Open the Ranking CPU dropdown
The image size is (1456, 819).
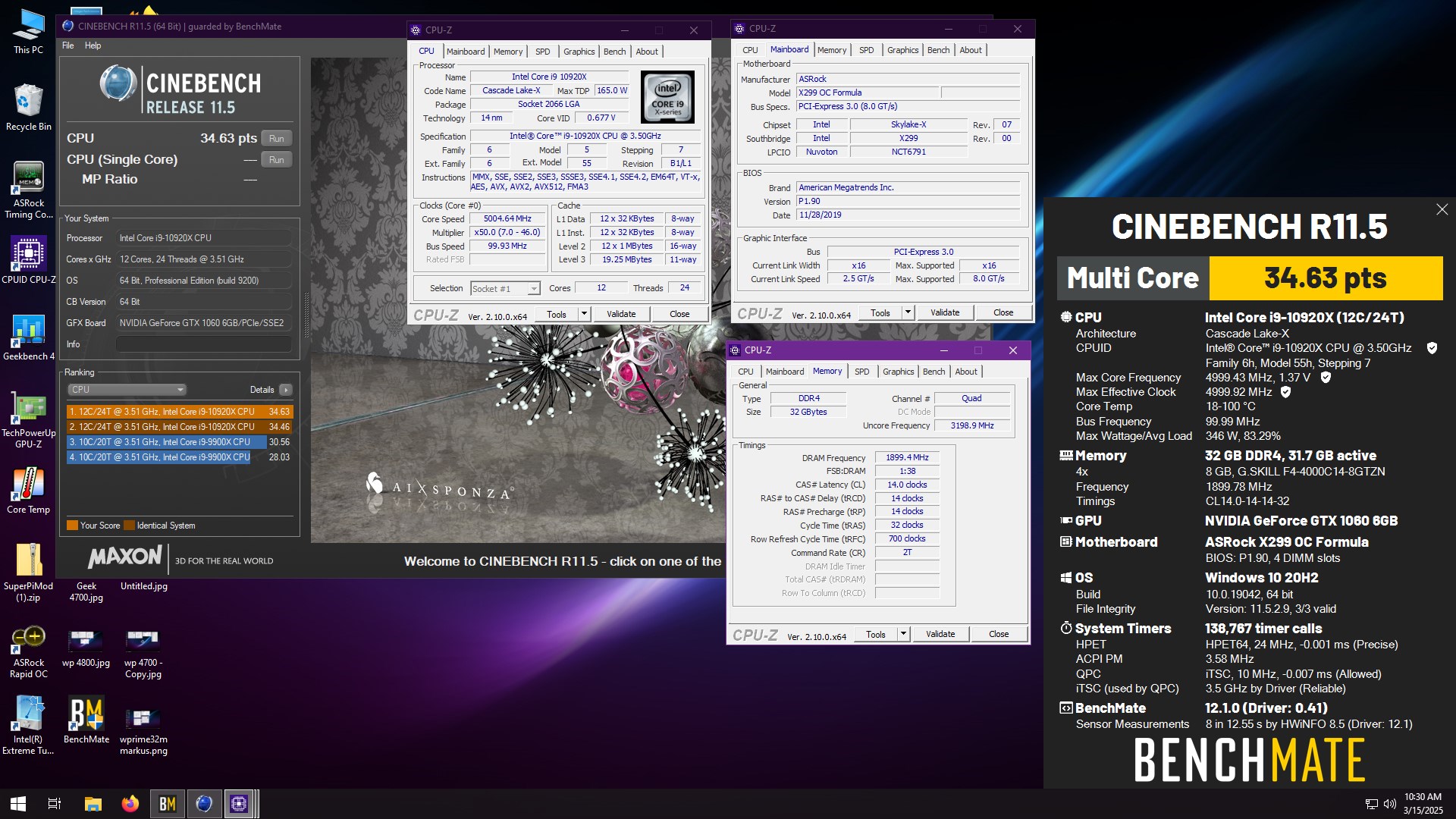click(x=127, y=390)
